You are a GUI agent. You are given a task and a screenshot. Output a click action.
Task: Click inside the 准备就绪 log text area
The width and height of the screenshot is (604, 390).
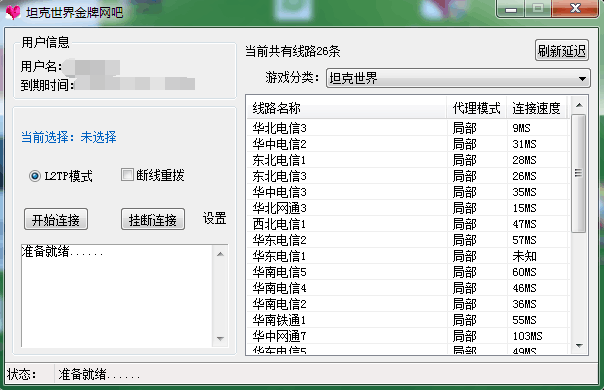pos(117,296)
